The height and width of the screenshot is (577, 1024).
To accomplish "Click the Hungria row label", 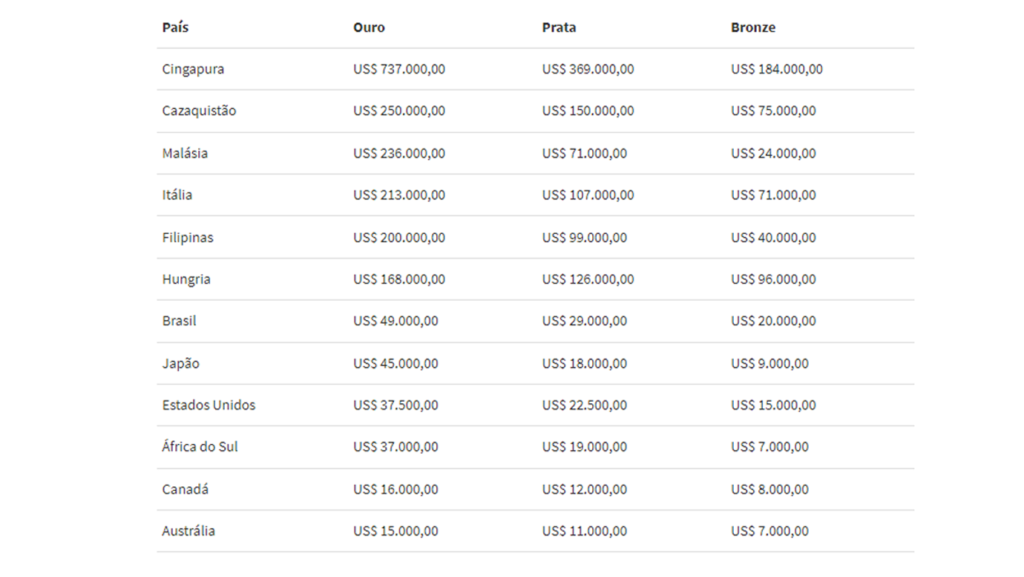I will coord(186,280).
